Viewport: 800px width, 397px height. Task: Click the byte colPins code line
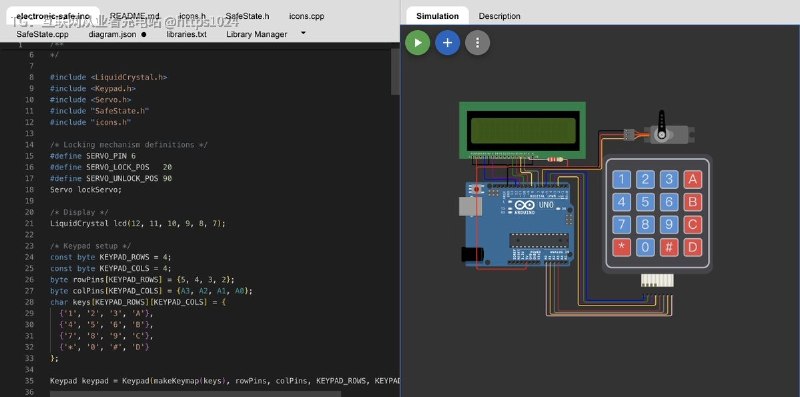(x=152, y=290)
